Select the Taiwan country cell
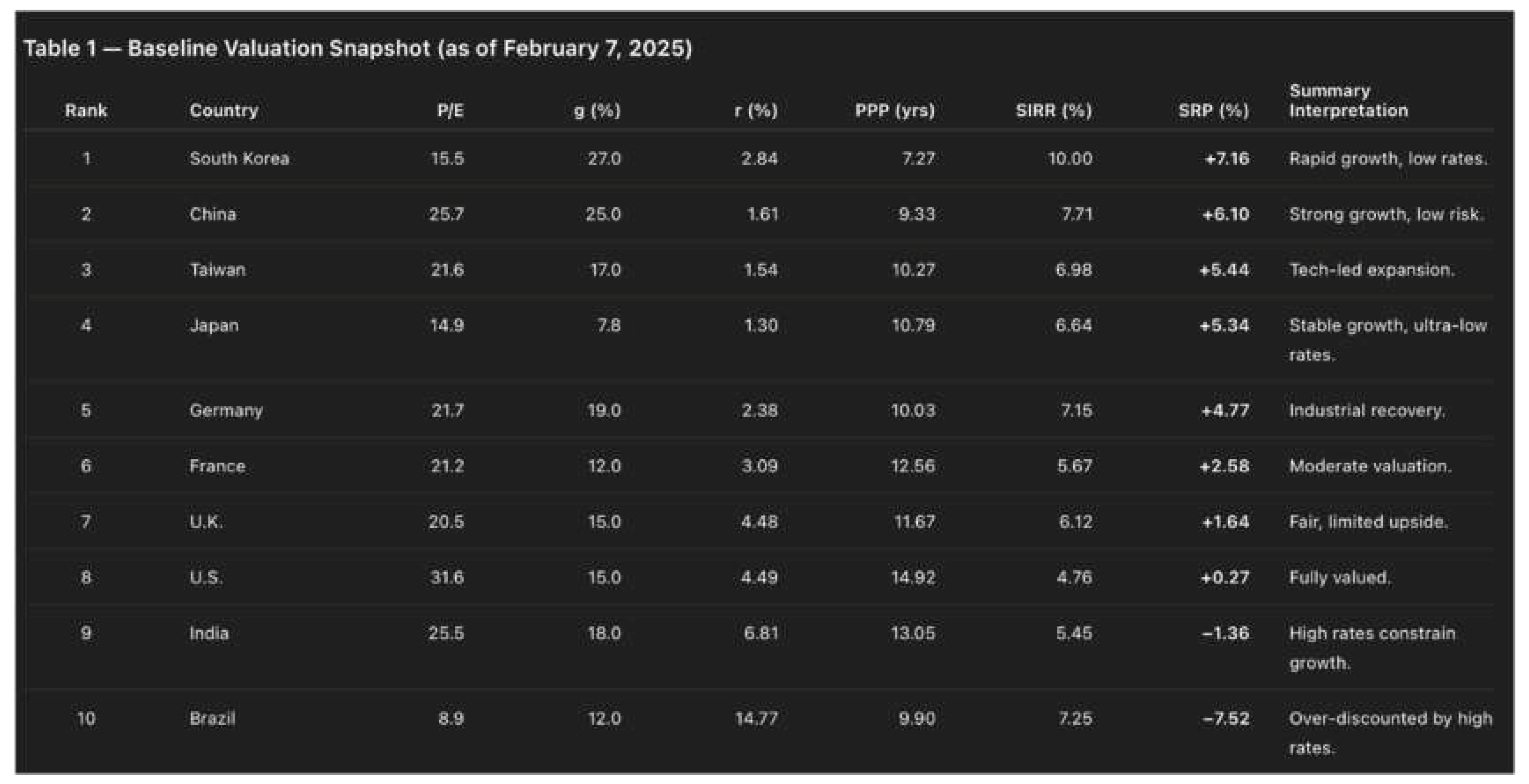This screenshot has height=784, width=1529. pos(217,270)
